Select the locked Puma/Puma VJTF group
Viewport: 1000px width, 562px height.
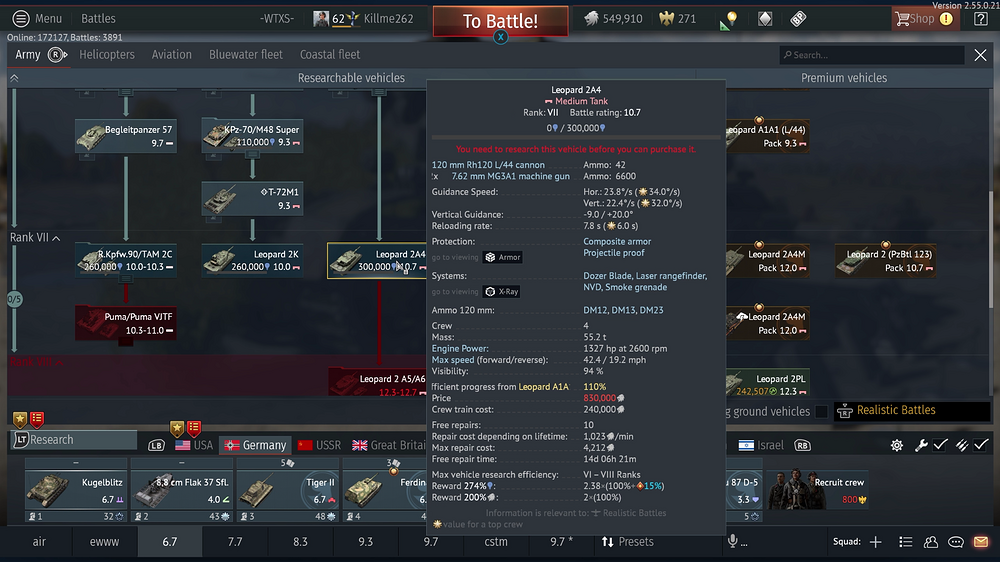point(126,323)
